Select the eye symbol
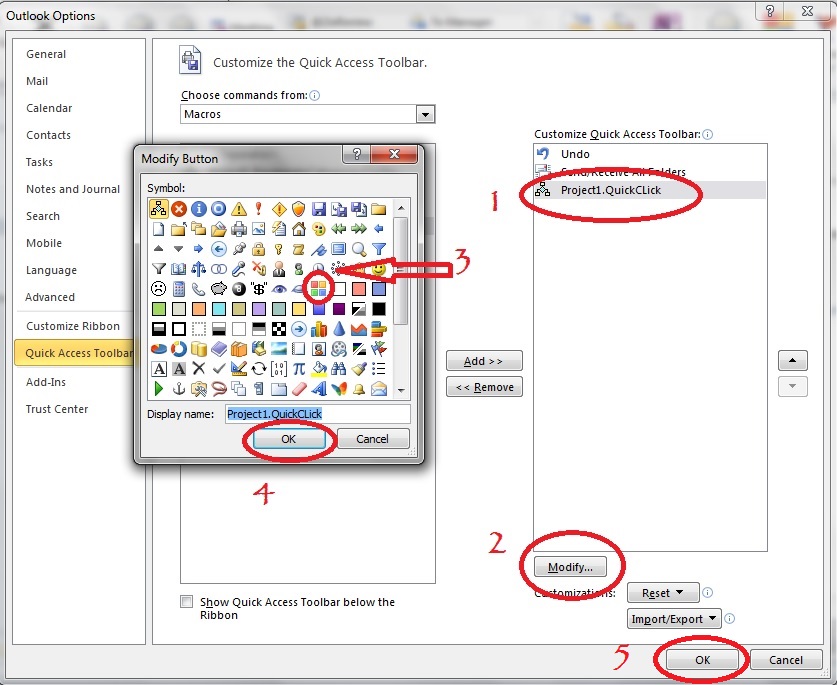Viewport: 837px width, 685px height. point(279,288)
